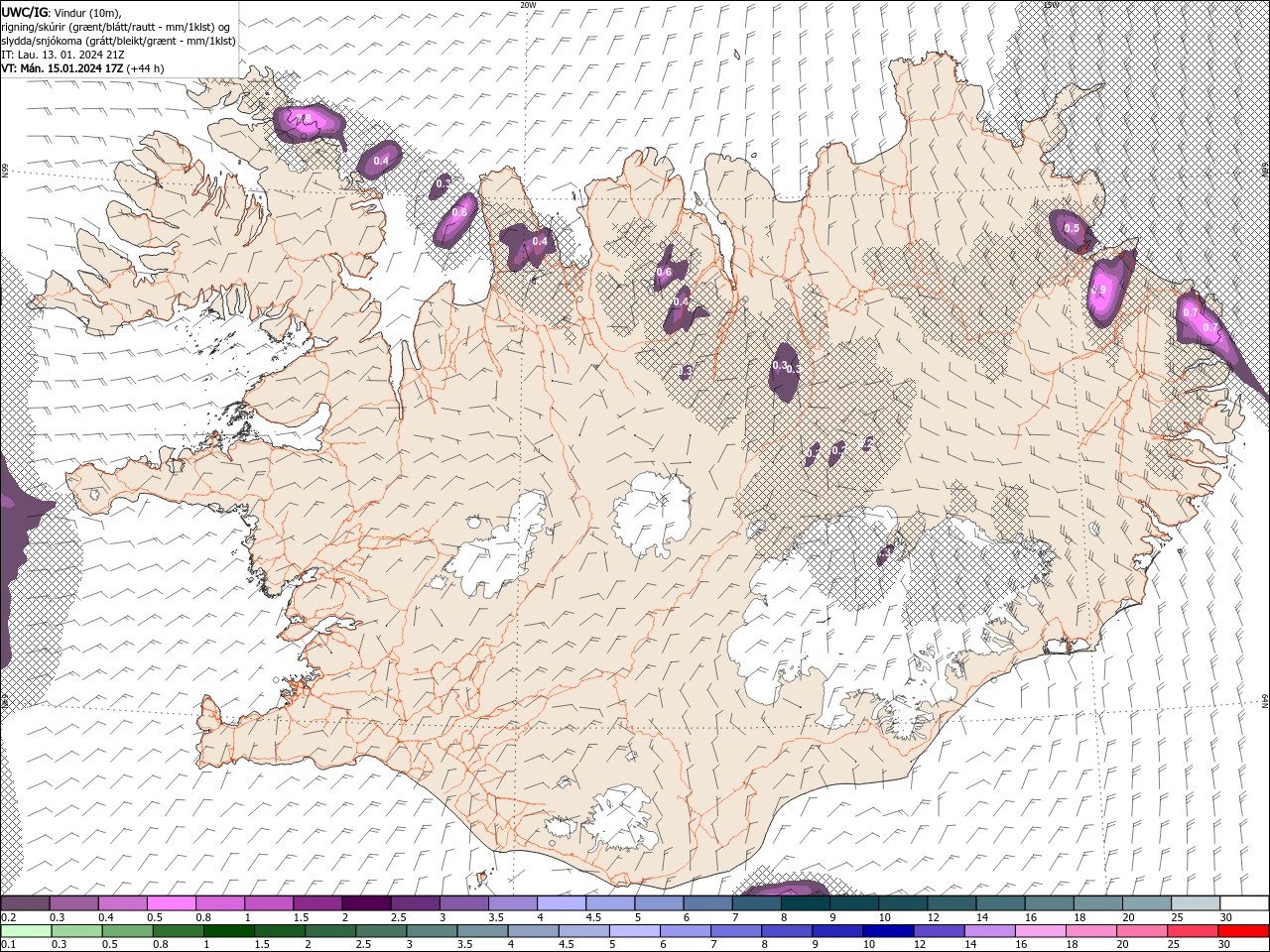
Task: Click the bottom-row grey-green swatch starting at 3
Action: 432,931
